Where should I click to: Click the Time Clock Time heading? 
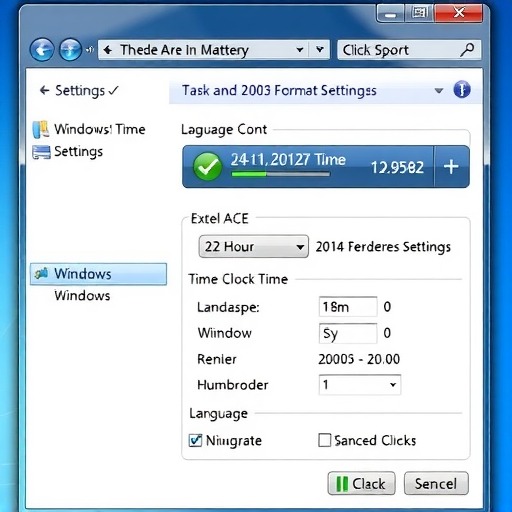click(238, 279)
